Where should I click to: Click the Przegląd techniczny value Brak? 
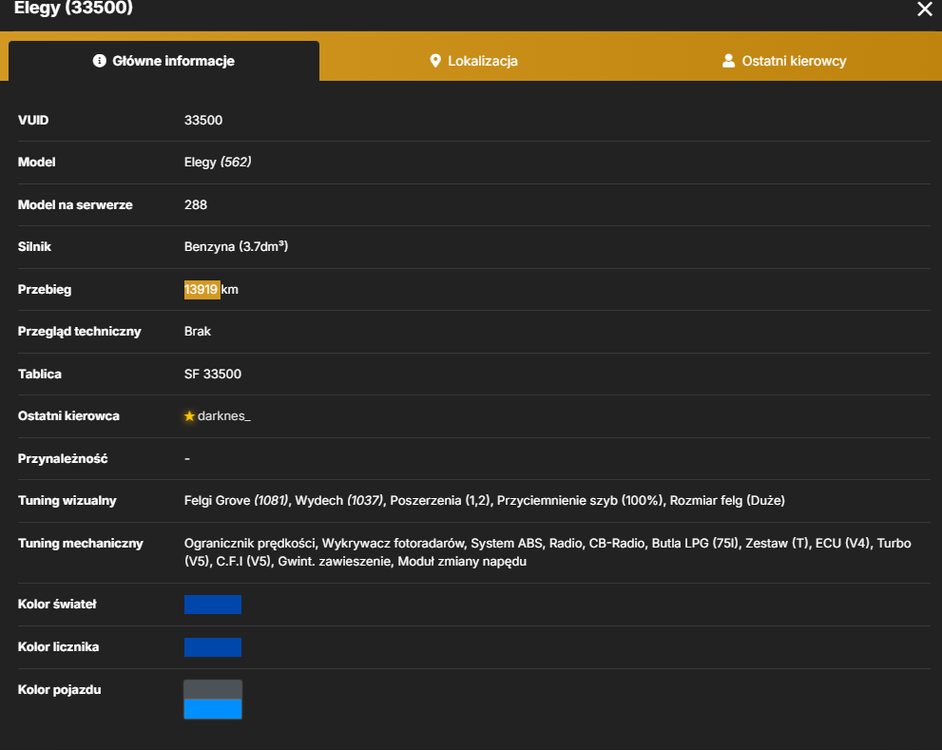(197, 332)
